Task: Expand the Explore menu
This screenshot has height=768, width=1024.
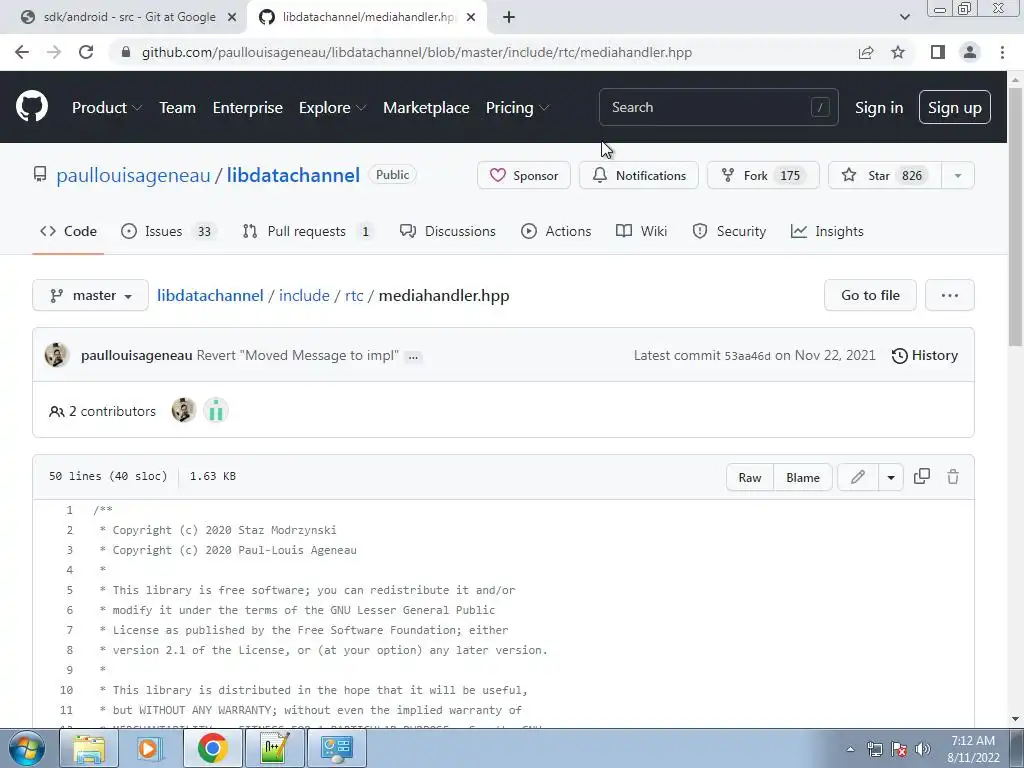Action: 332,107
